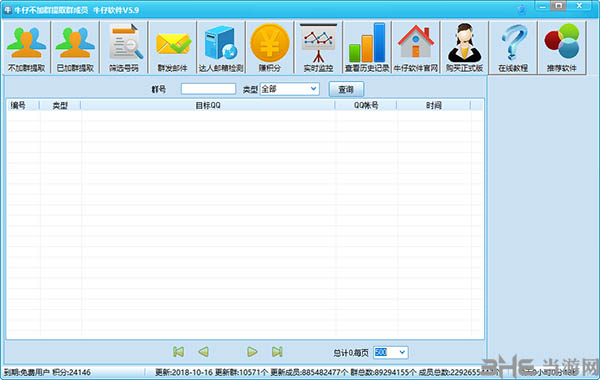Close the 牛仔软件 window

[x=579, y=6]
